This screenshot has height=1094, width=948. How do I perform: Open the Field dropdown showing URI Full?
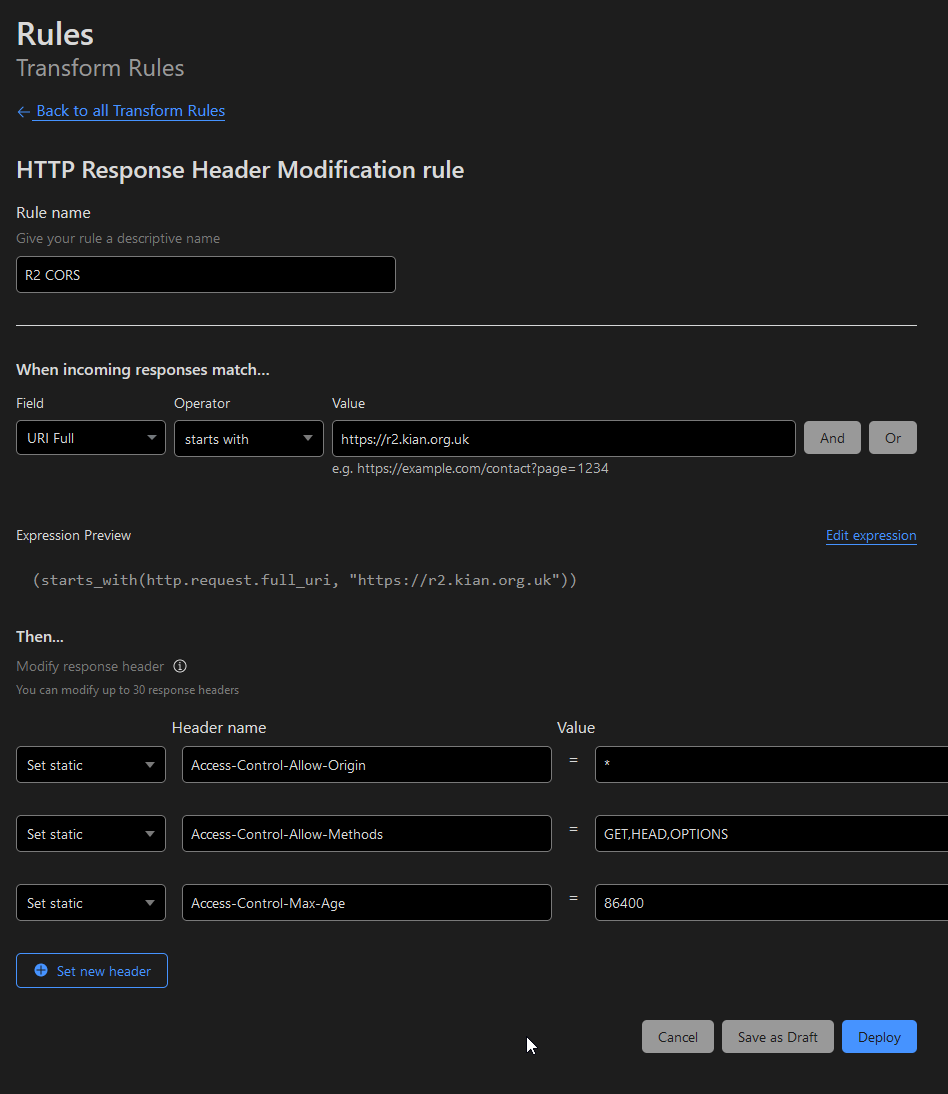[x=91, y=438]
